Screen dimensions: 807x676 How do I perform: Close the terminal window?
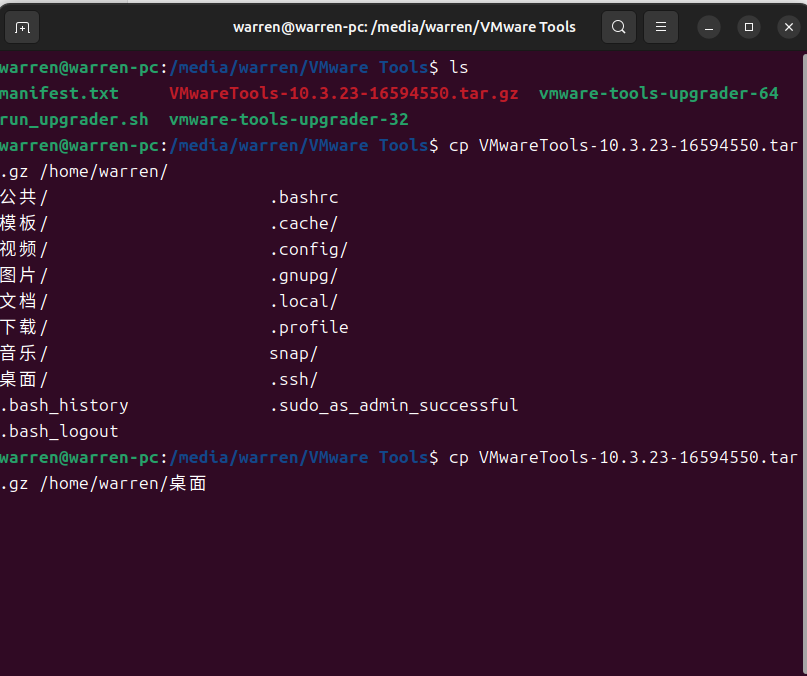788,27
